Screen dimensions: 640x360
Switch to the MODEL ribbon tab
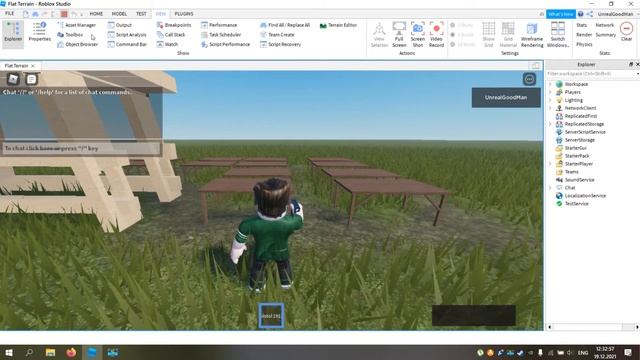(x=119, y=14)
